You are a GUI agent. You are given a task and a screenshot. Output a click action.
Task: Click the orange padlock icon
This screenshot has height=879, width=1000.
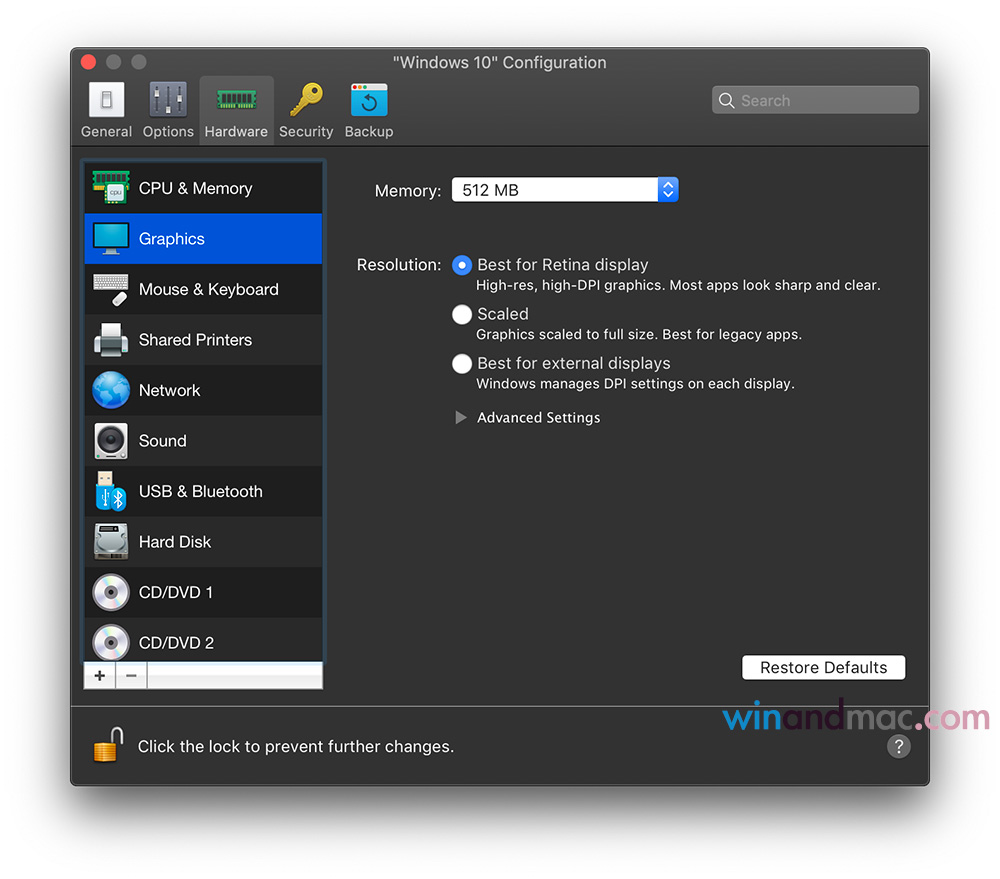pos(108,746)
